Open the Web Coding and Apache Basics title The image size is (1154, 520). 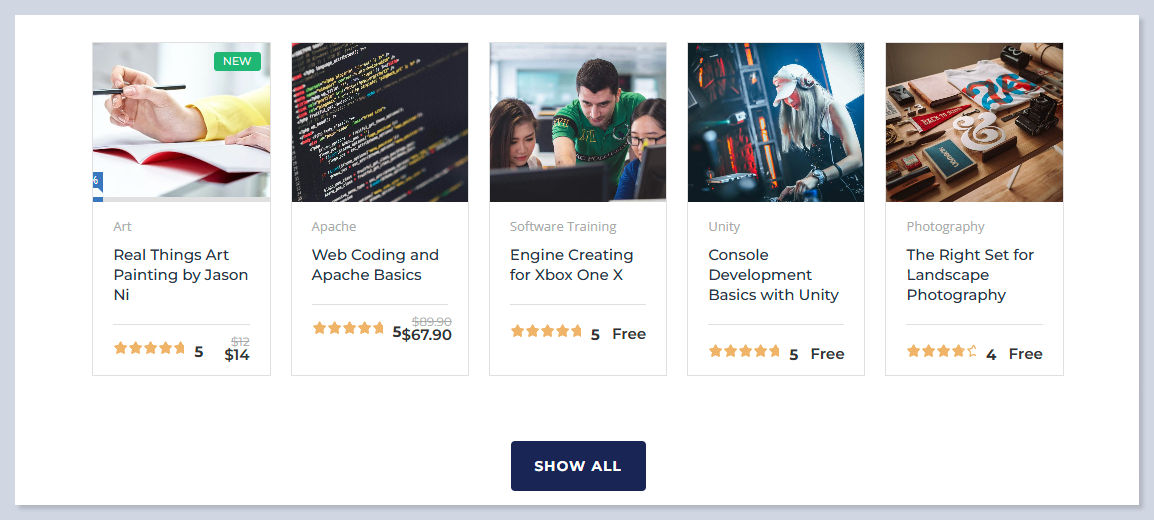pyautogui.click(x=375, y=265)
